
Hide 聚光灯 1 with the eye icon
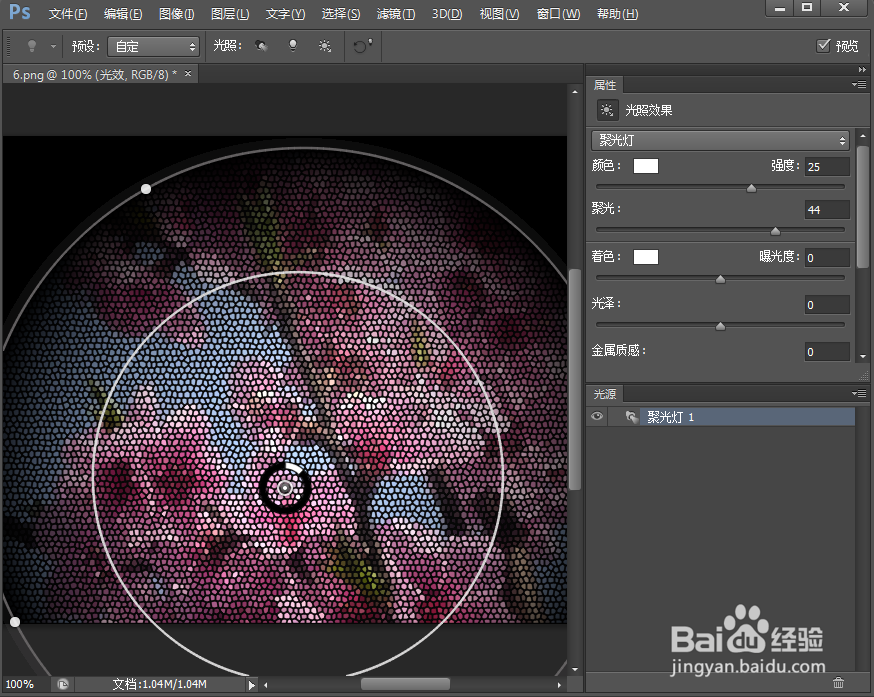(x=596, y=417)
